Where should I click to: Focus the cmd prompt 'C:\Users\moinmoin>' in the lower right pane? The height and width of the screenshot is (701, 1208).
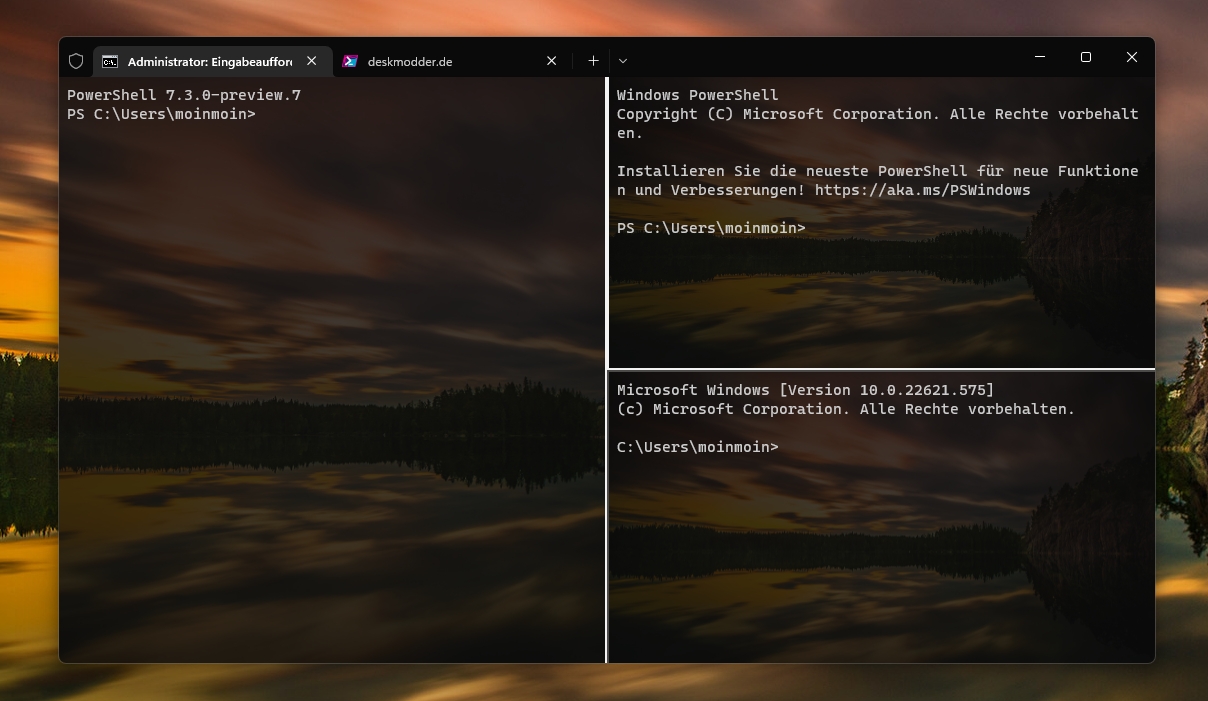697,447
